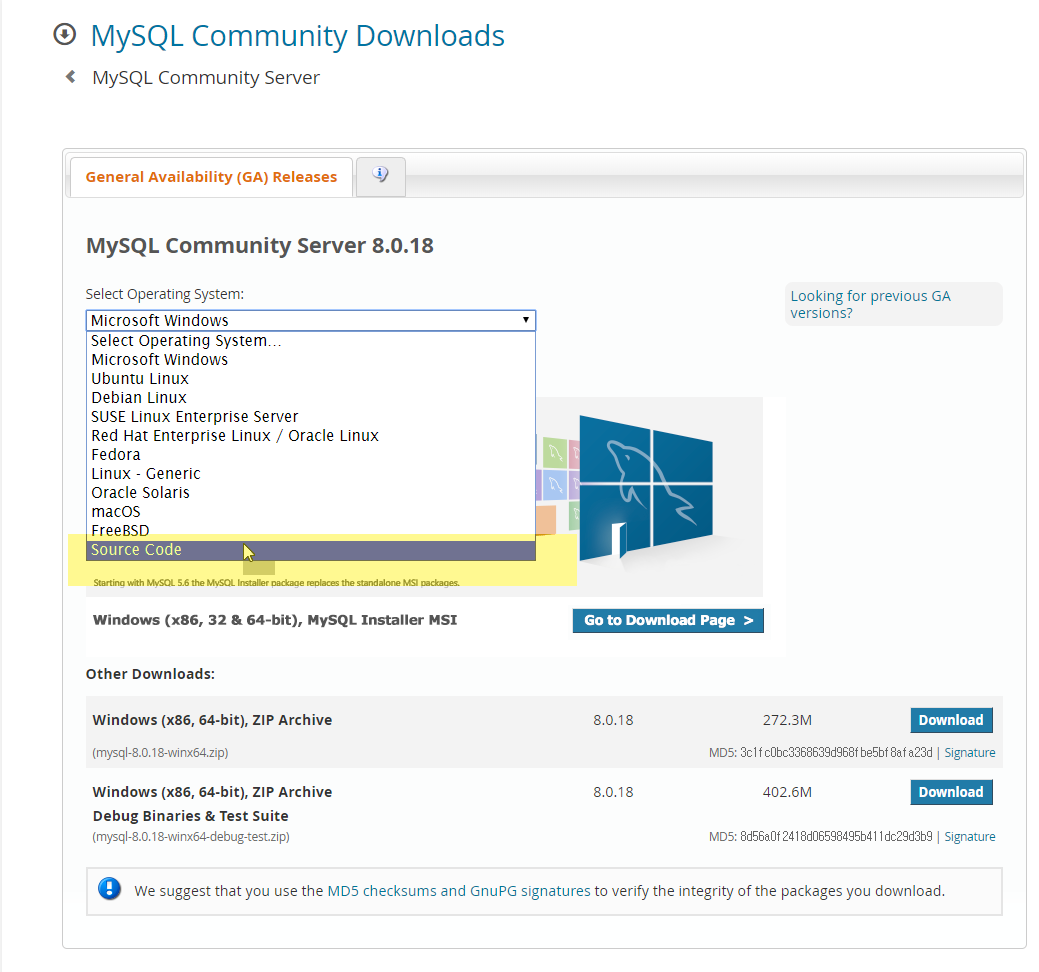This screenshot has height=972, width=1039.
Task: Click the Select Operating System: label
Action: pyautogui.click(x=165, y=294)
